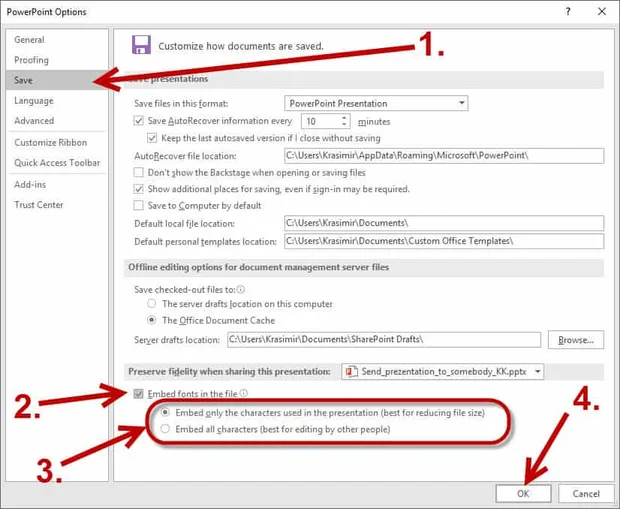Click the Server drafts location field

[x=384, y=340]
